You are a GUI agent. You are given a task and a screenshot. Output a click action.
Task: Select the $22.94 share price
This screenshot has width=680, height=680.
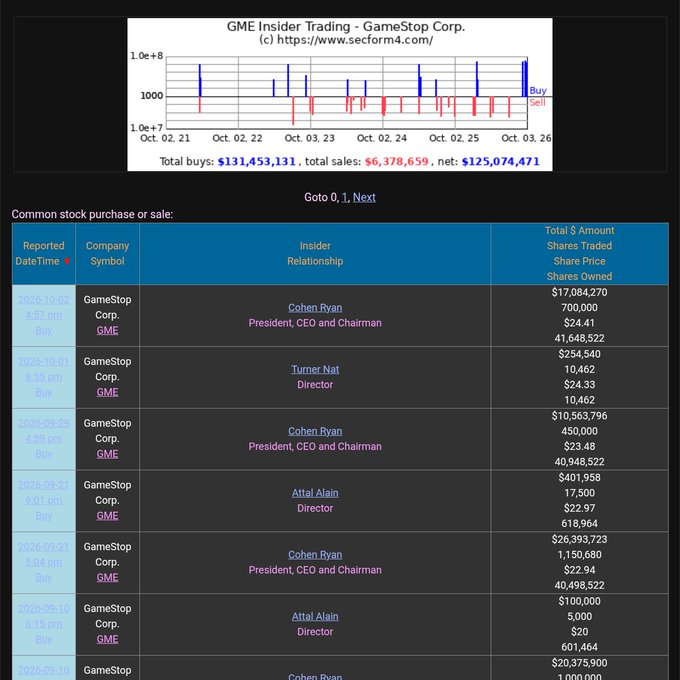tap(579, 570)
